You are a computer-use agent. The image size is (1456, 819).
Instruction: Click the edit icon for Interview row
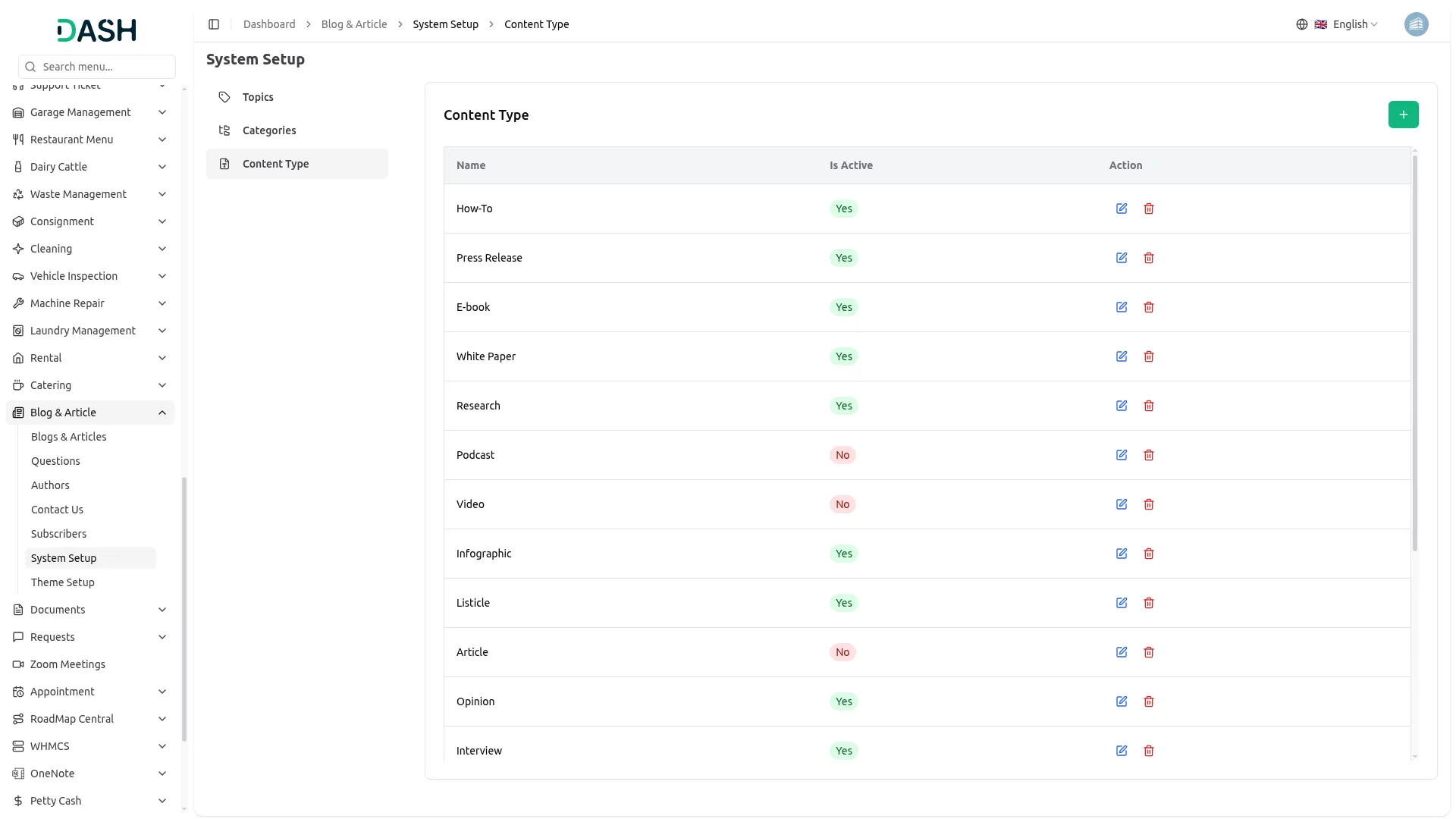(x=1122, y=751)
